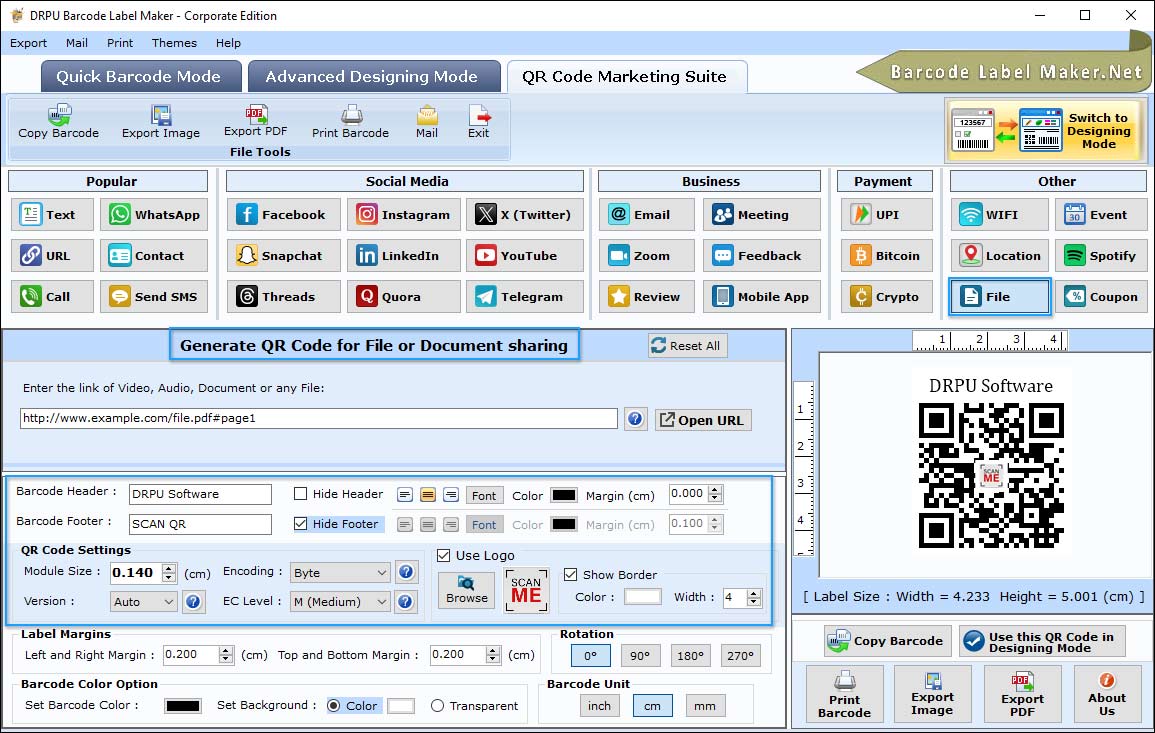This screenshot has height=733, width=1155.
Task: Choose the Spotify QR code type
Action: coord(1101,256)
